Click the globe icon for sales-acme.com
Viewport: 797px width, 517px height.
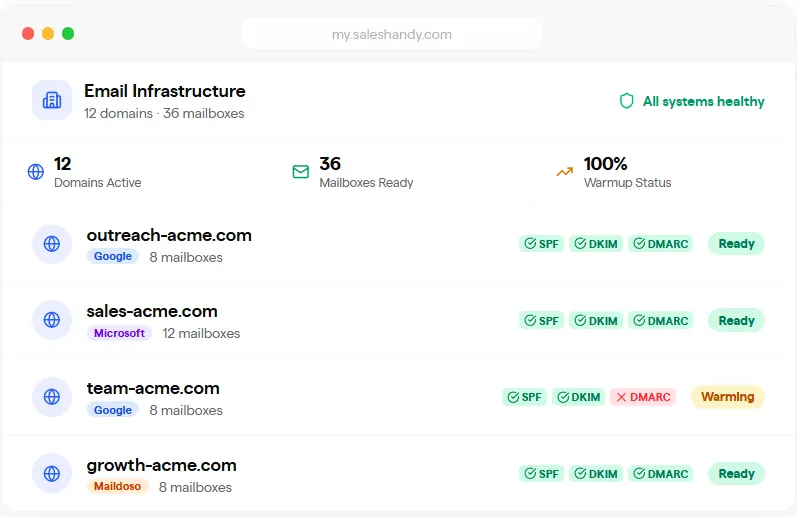(x=52, y=320)
